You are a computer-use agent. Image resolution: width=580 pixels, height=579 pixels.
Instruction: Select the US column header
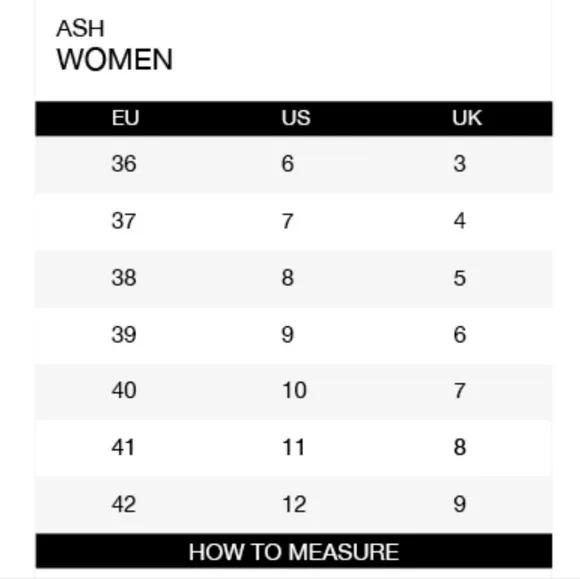pos(296,118)
